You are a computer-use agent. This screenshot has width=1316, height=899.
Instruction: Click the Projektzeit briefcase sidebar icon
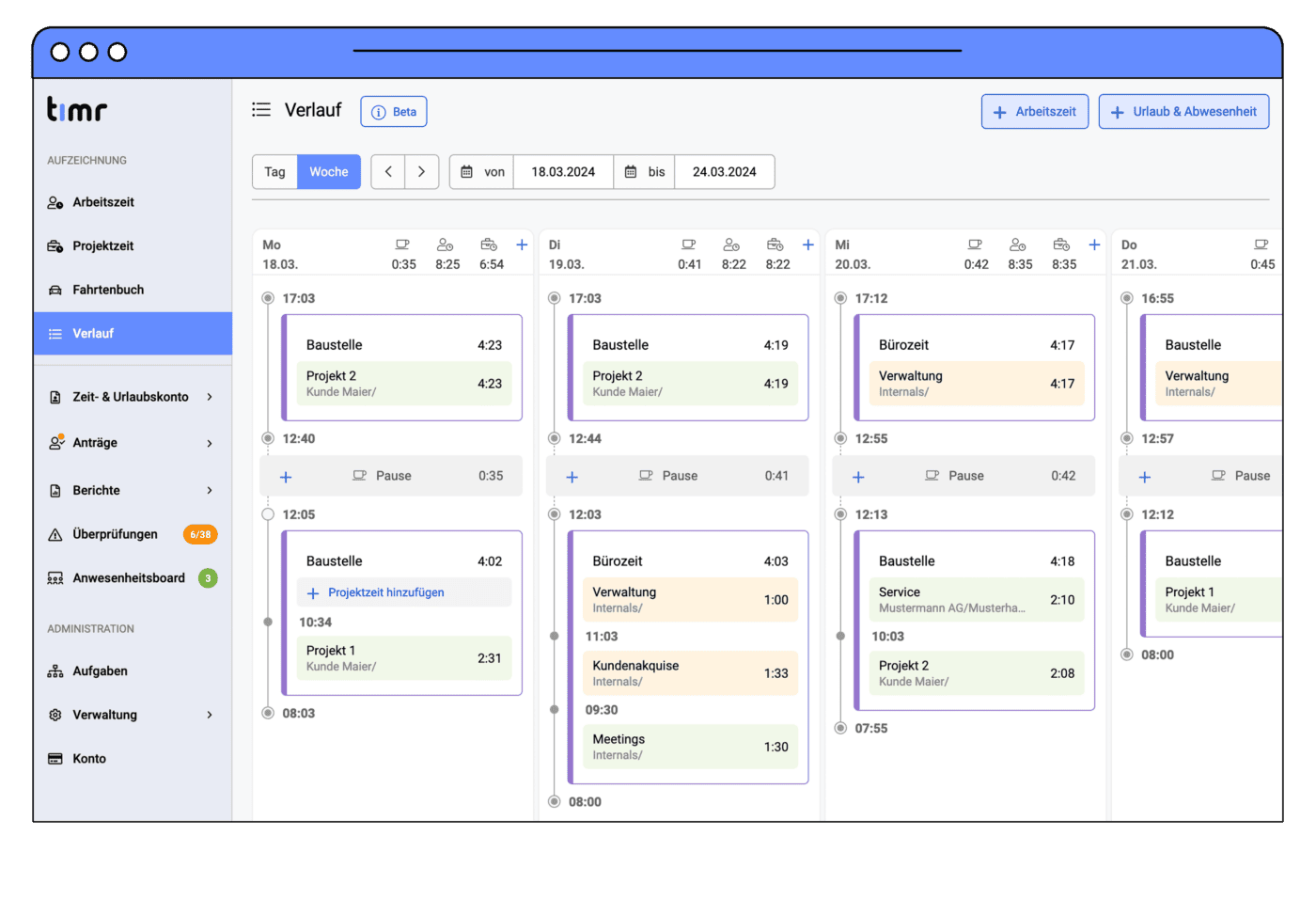click(x=55, y=246)
